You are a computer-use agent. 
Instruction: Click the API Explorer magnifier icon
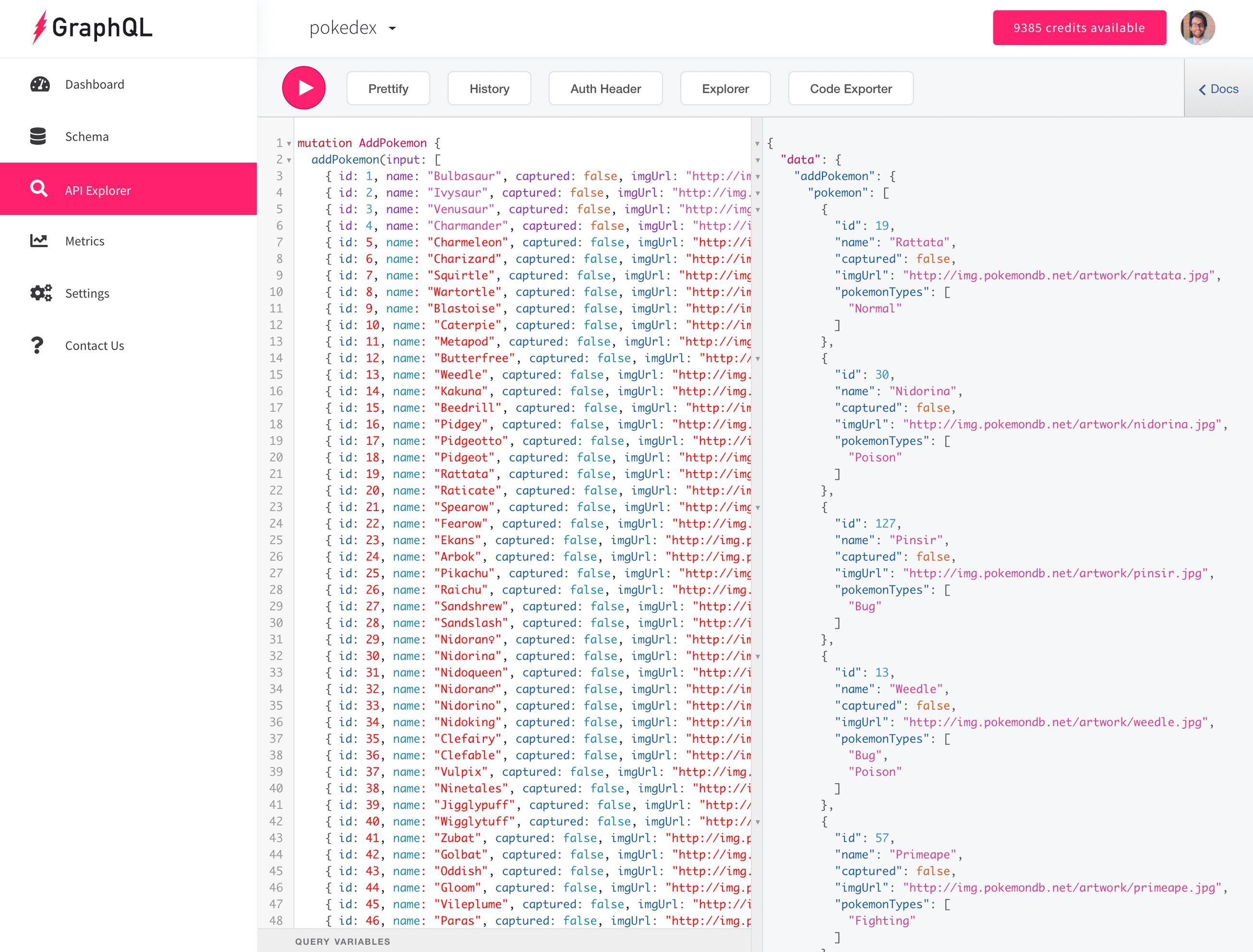(x=38, y=189)
